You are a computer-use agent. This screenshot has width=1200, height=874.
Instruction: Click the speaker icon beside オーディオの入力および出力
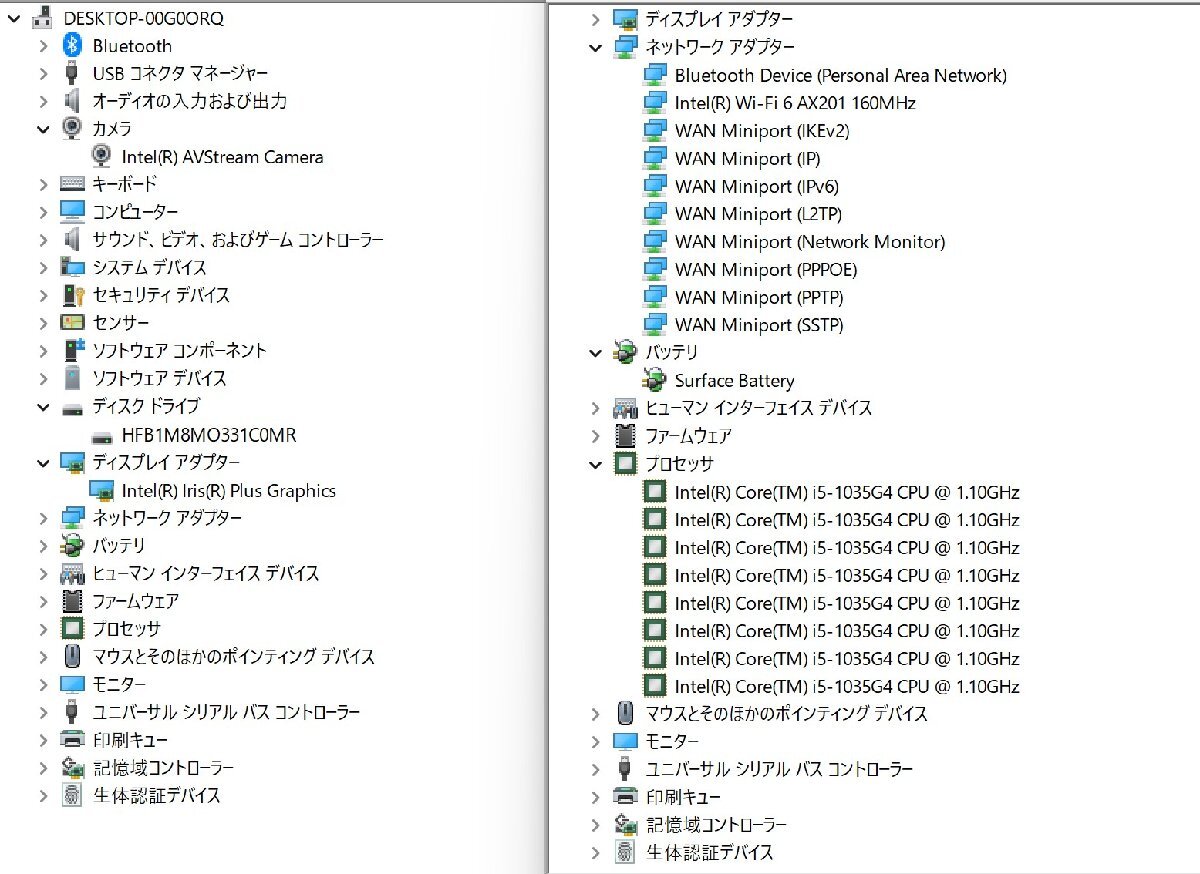[72, 101]
